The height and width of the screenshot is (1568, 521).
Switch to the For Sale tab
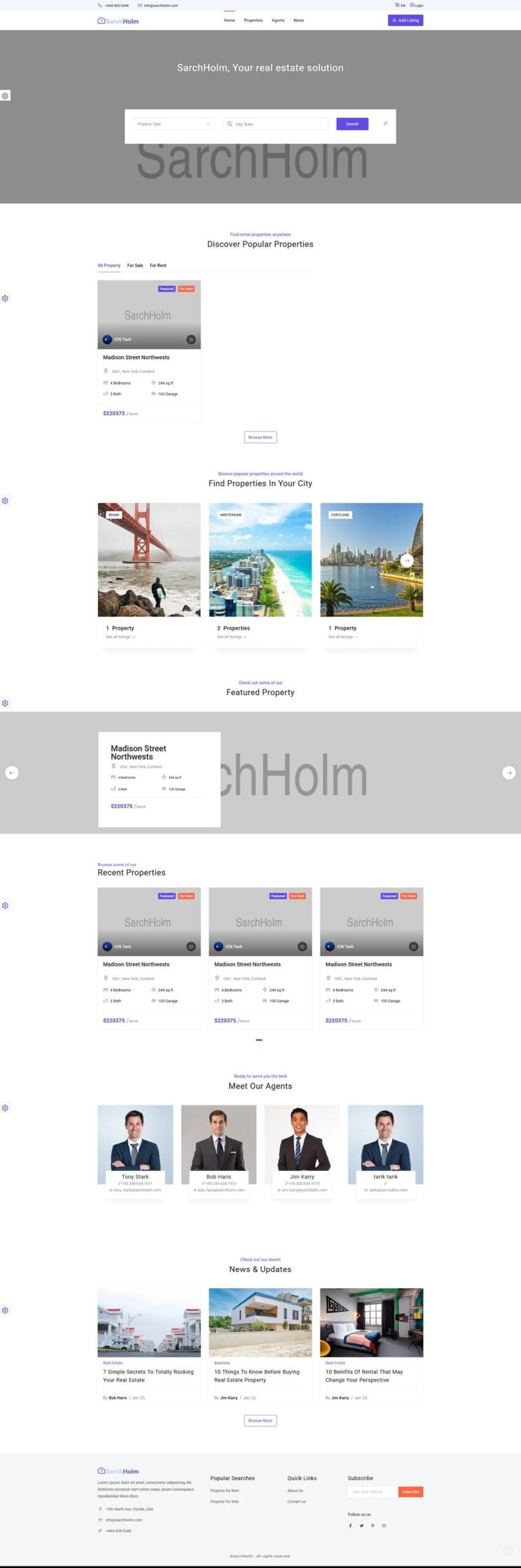click(135, 266)
